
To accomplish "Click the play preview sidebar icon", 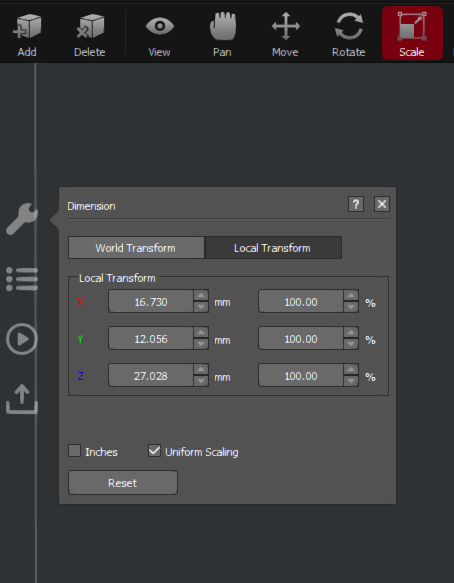I will 22,339.
